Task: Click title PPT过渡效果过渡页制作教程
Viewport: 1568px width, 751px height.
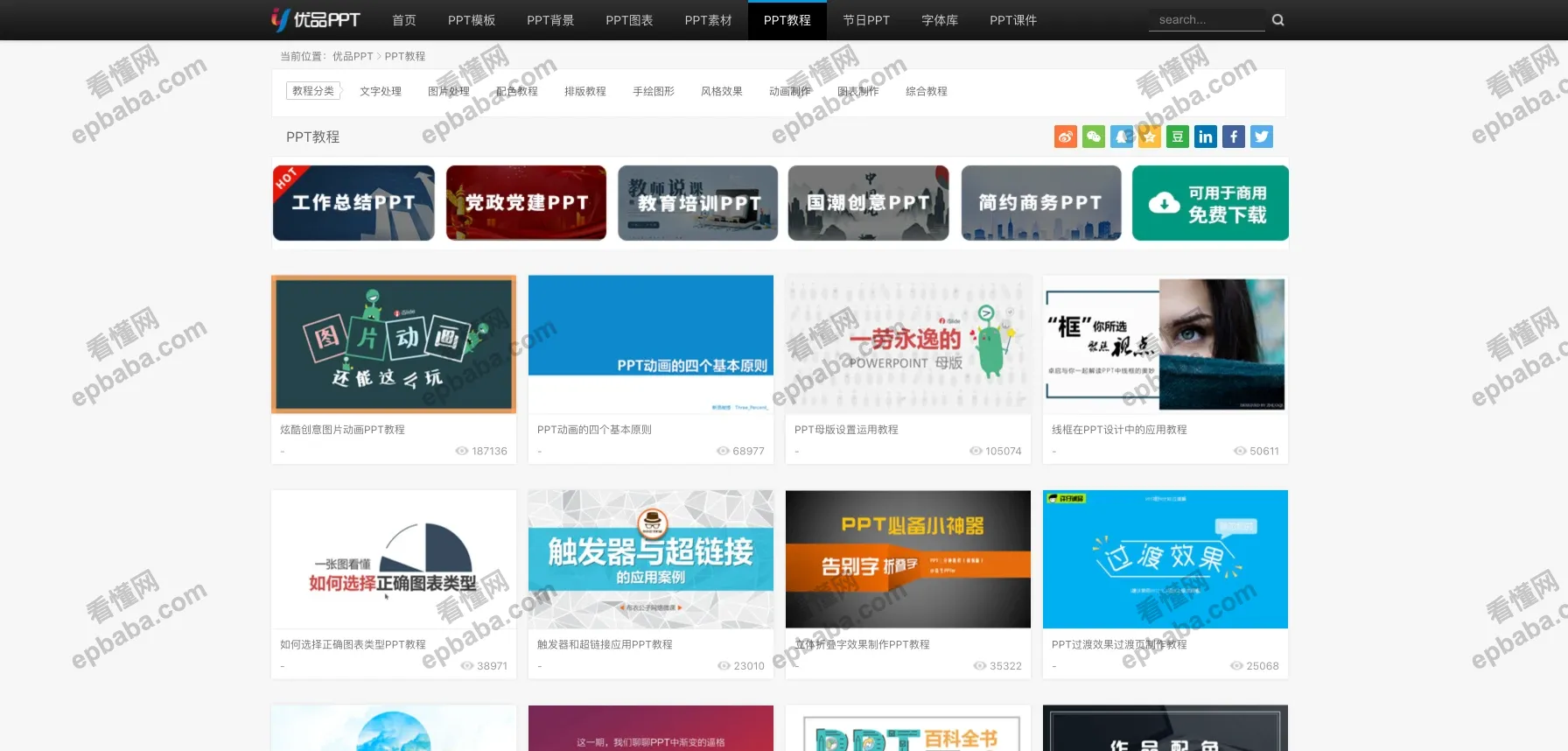Action: tap(1119, 645)
